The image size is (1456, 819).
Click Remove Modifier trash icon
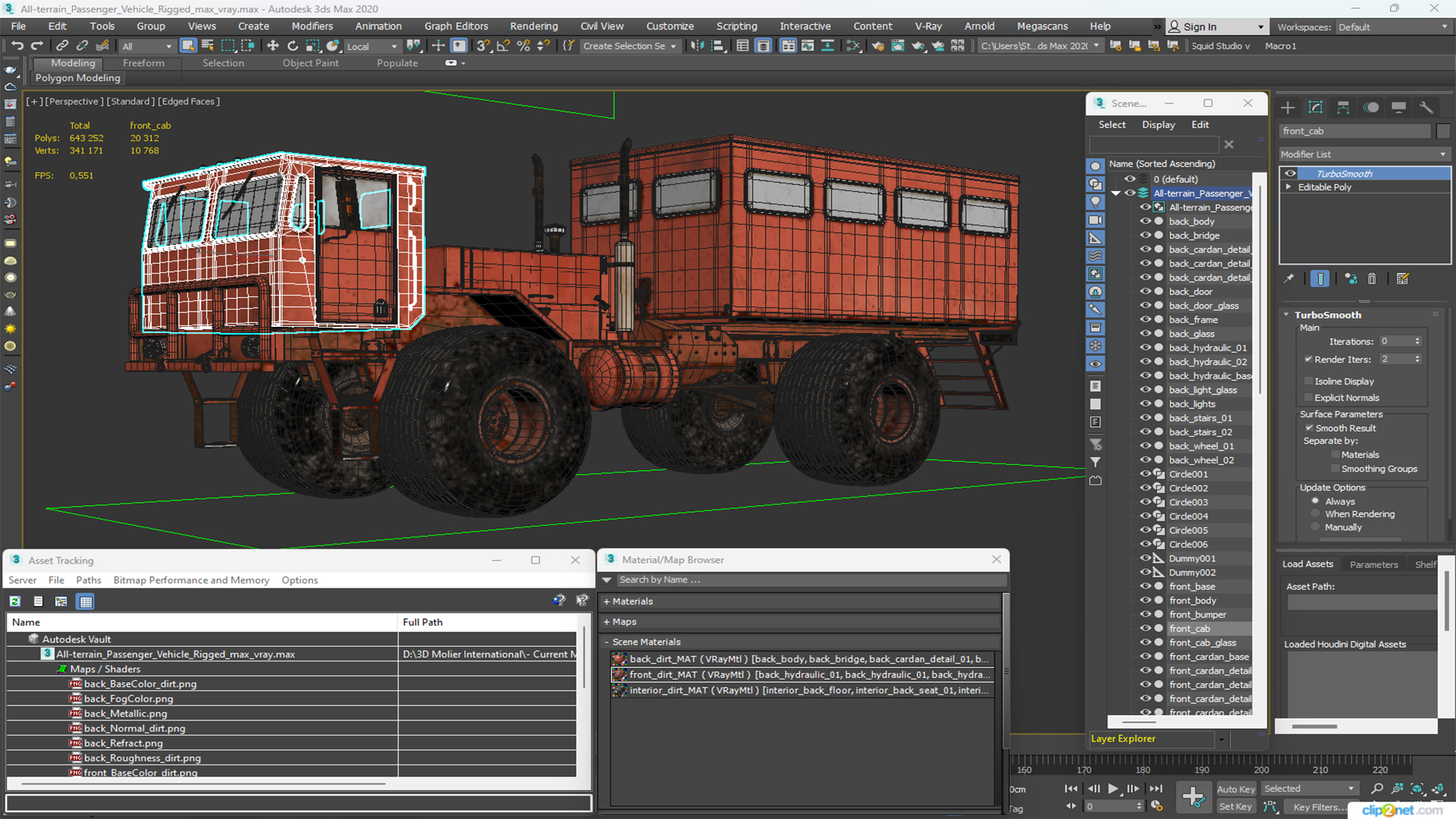[1372, 278]
